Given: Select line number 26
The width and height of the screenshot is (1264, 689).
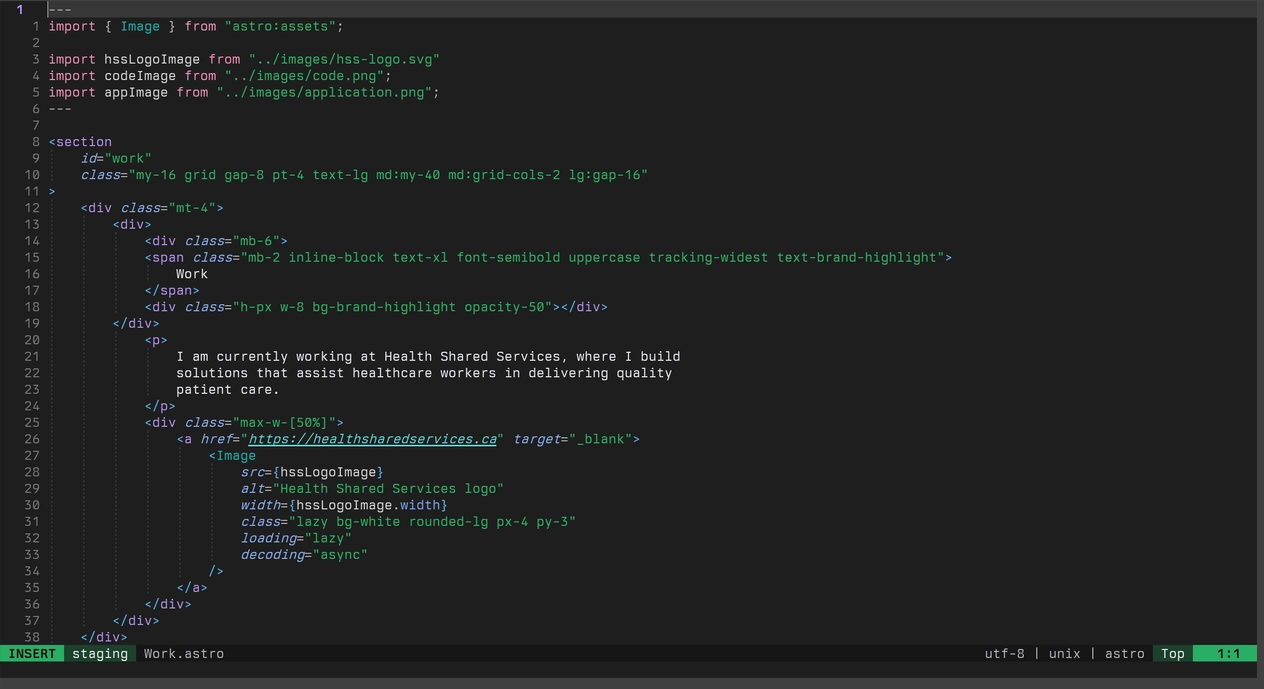Looking at the screenshot, I should pyautogui.click(x=31, y=438).
